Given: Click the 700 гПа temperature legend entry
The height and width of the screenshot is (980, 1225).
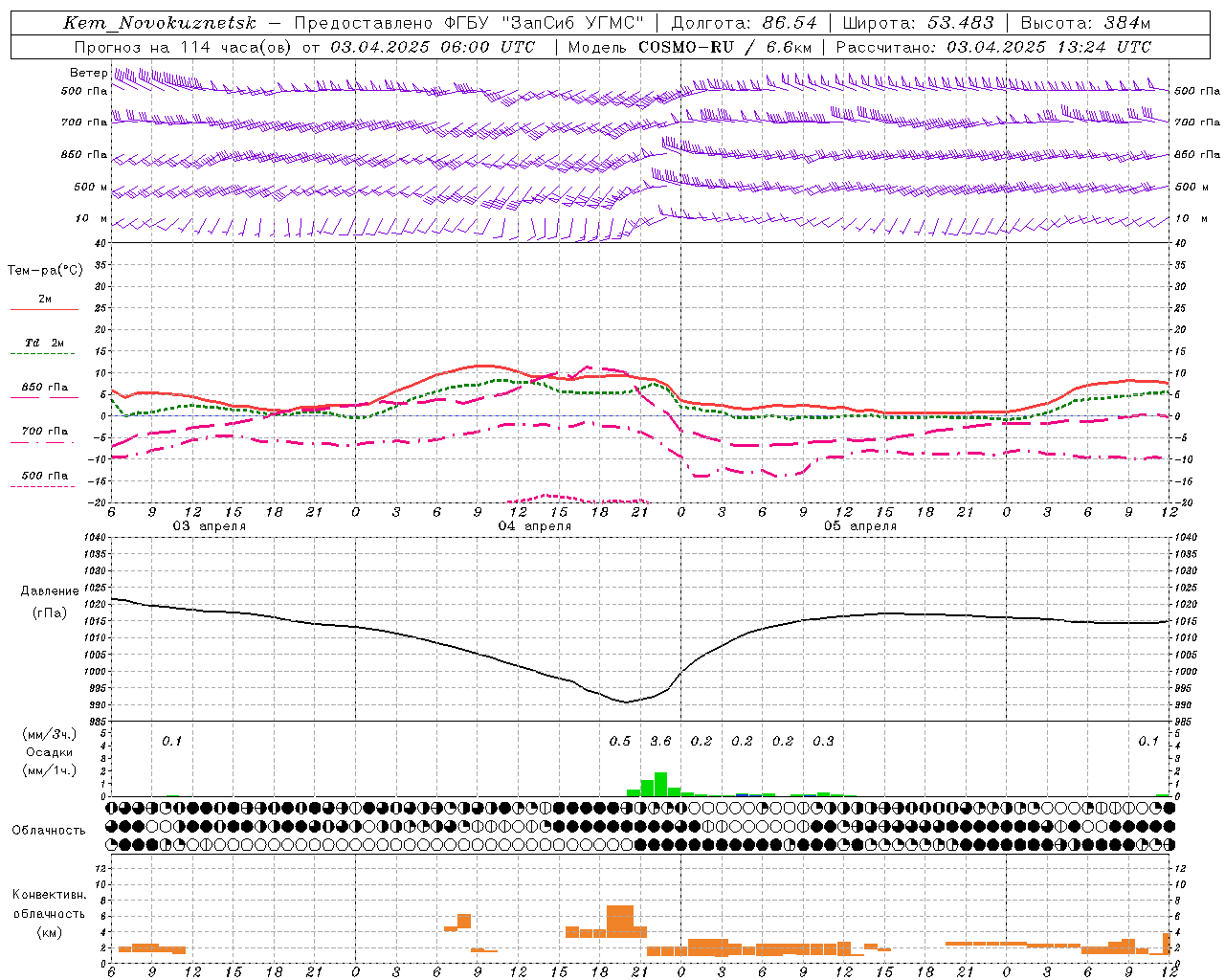Looking at the screenshot, I should pos(45,431).
